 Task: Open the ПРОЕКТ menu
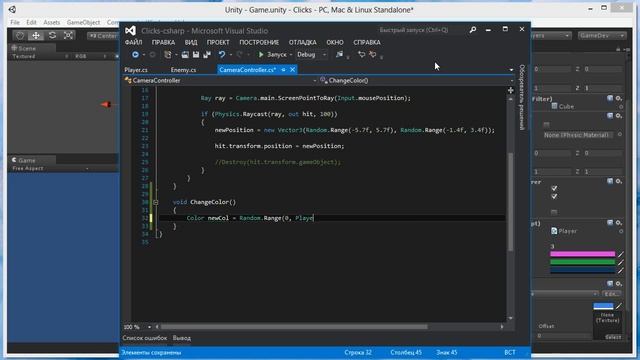(218, 42)
